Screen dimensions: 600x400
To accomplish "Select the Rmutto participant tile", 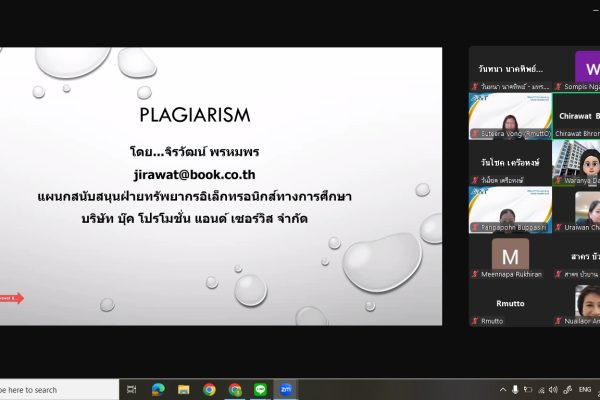I will pyautogui.click(x=510, y=304).
